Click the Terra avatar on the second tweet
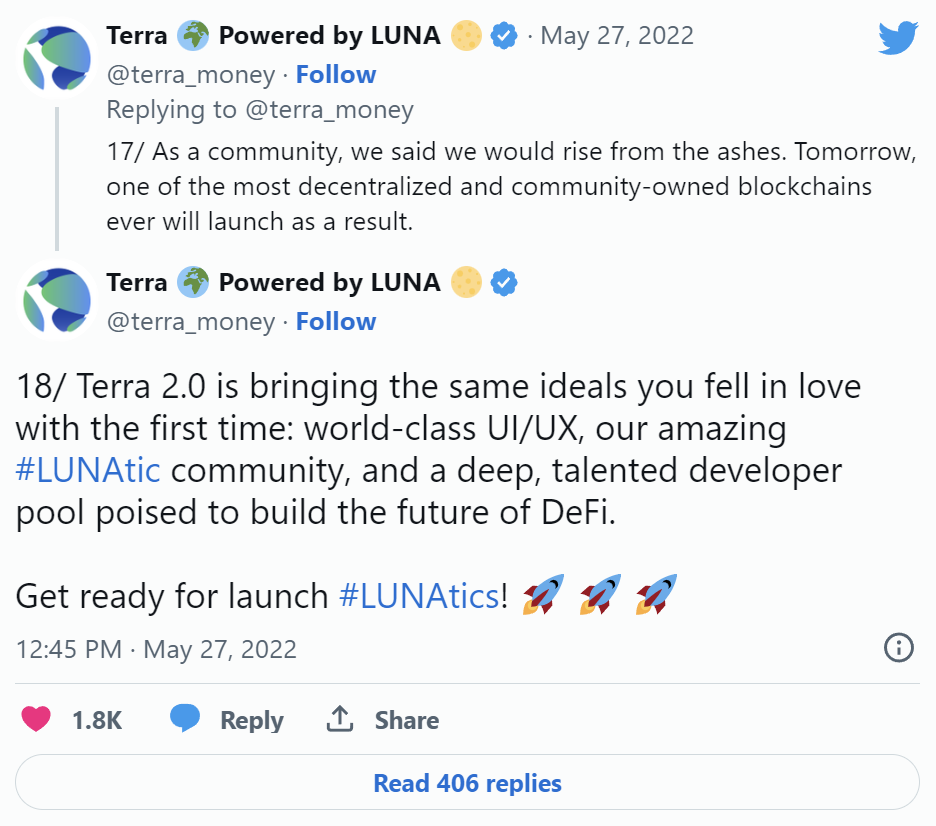 tap(56, 300)
